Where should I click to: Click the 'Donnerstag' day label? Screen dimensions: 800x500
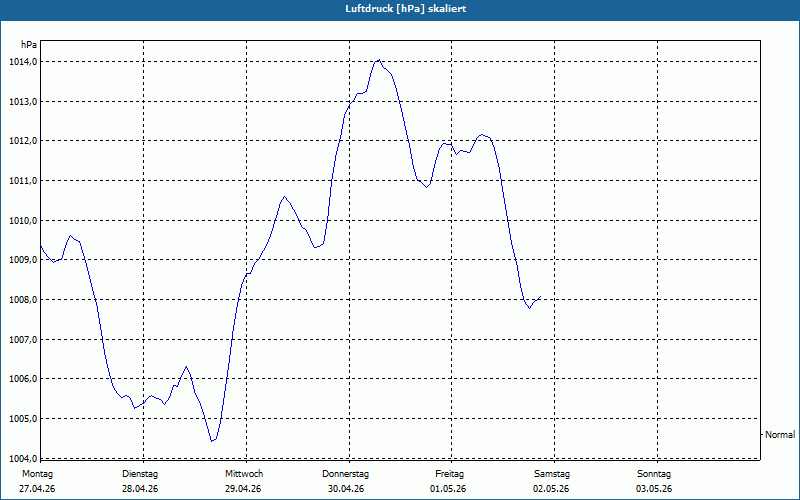coord(345,474)
